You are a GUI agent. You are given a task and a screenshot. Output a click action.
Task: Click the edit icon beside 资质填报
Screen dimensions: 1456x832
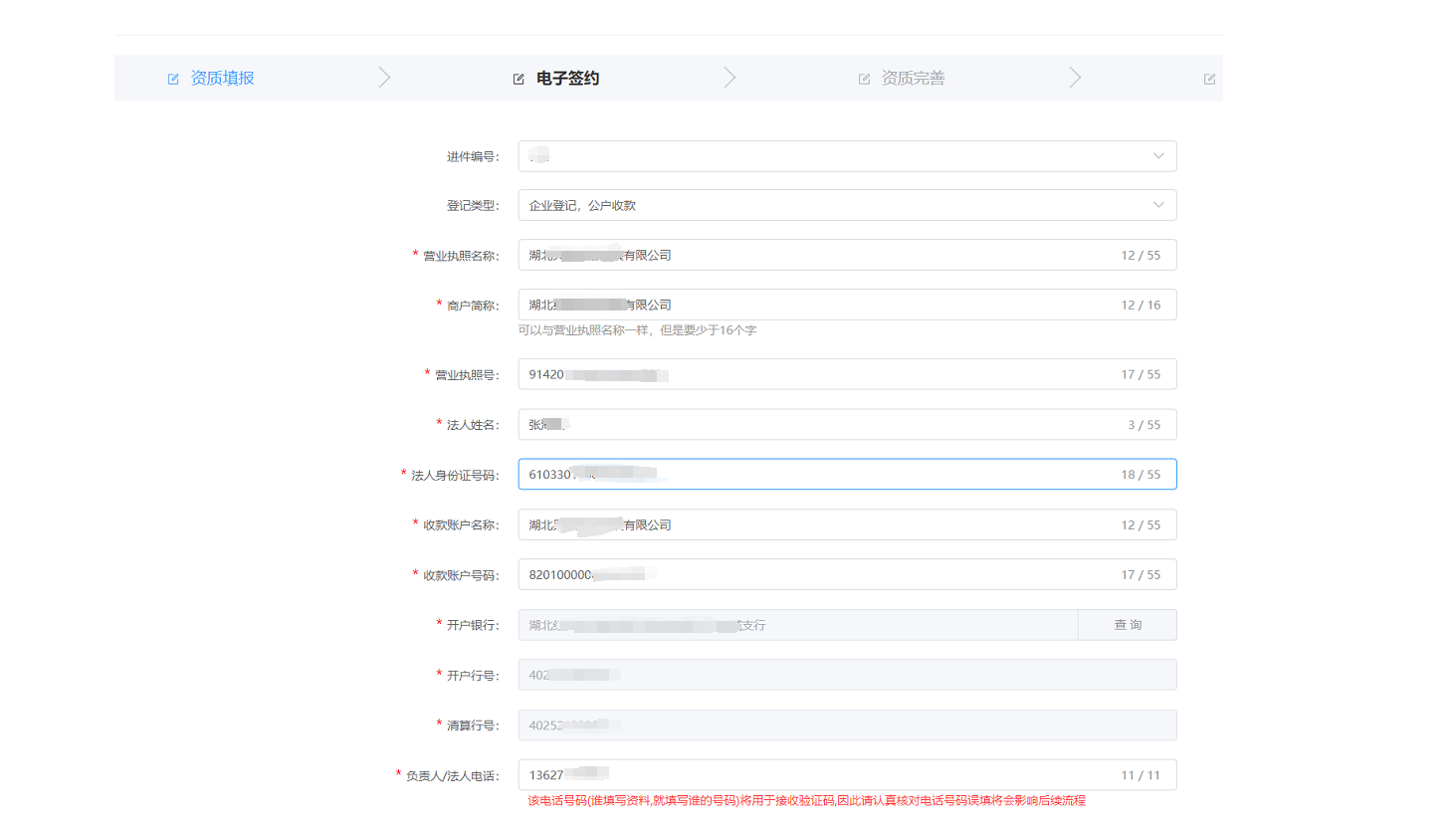tap(173, 79)
